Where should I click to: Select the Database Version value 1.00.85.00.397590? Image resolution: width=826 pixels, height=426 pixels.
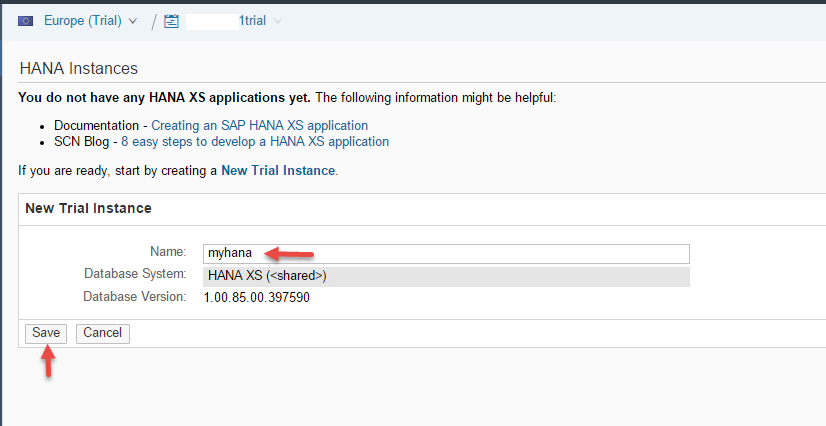click(256, 298)
